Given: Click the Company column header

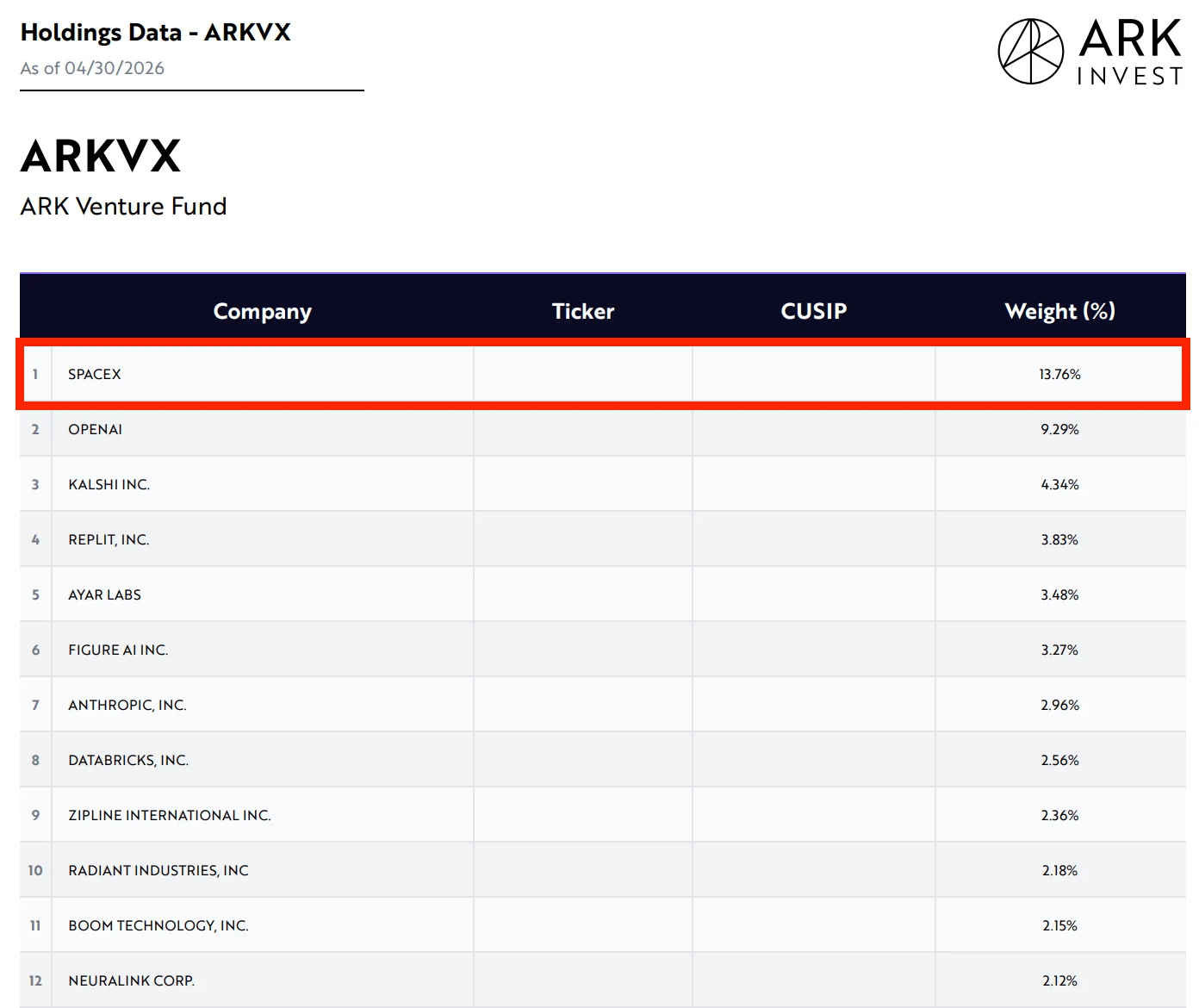Looking at the screenshot, I should [x=263, y=311].
